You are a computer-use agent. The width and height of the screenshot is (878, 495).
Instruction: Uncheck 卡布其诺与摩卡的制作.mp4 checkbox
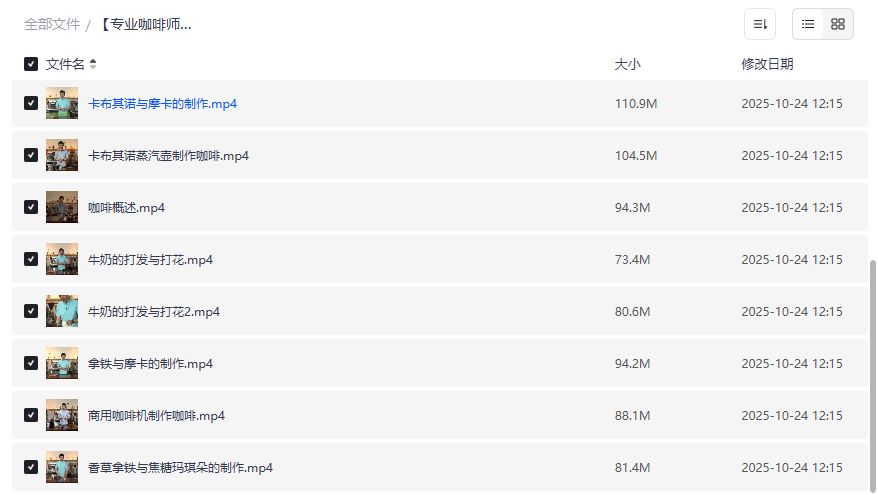(31, 103)
